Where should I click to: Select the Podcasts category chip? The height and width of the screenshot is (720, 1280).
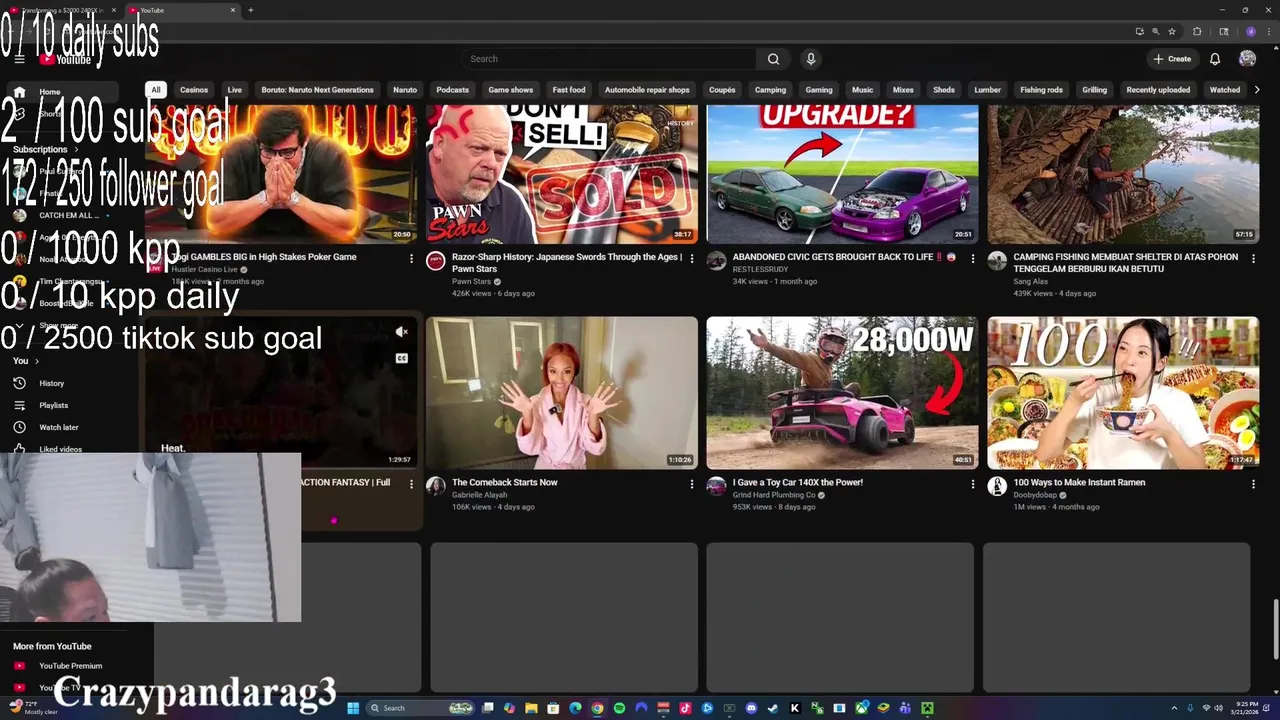point(452,89)
